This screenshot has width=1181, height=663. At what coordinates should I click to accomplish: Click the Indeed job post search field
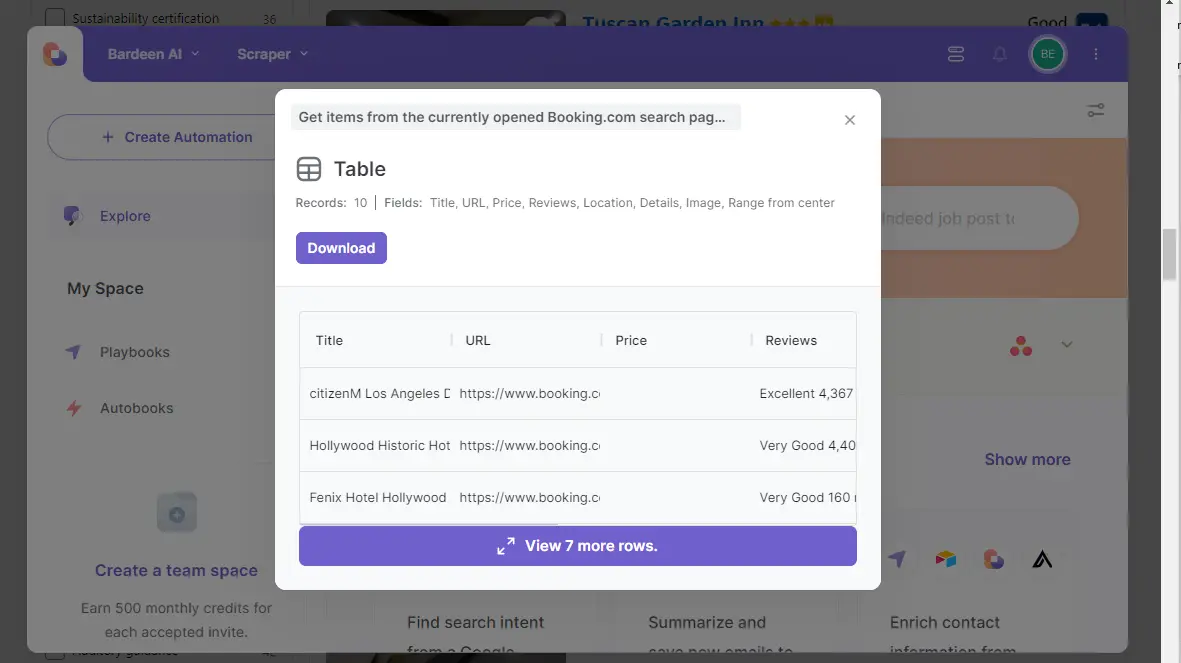pos(978,218)
